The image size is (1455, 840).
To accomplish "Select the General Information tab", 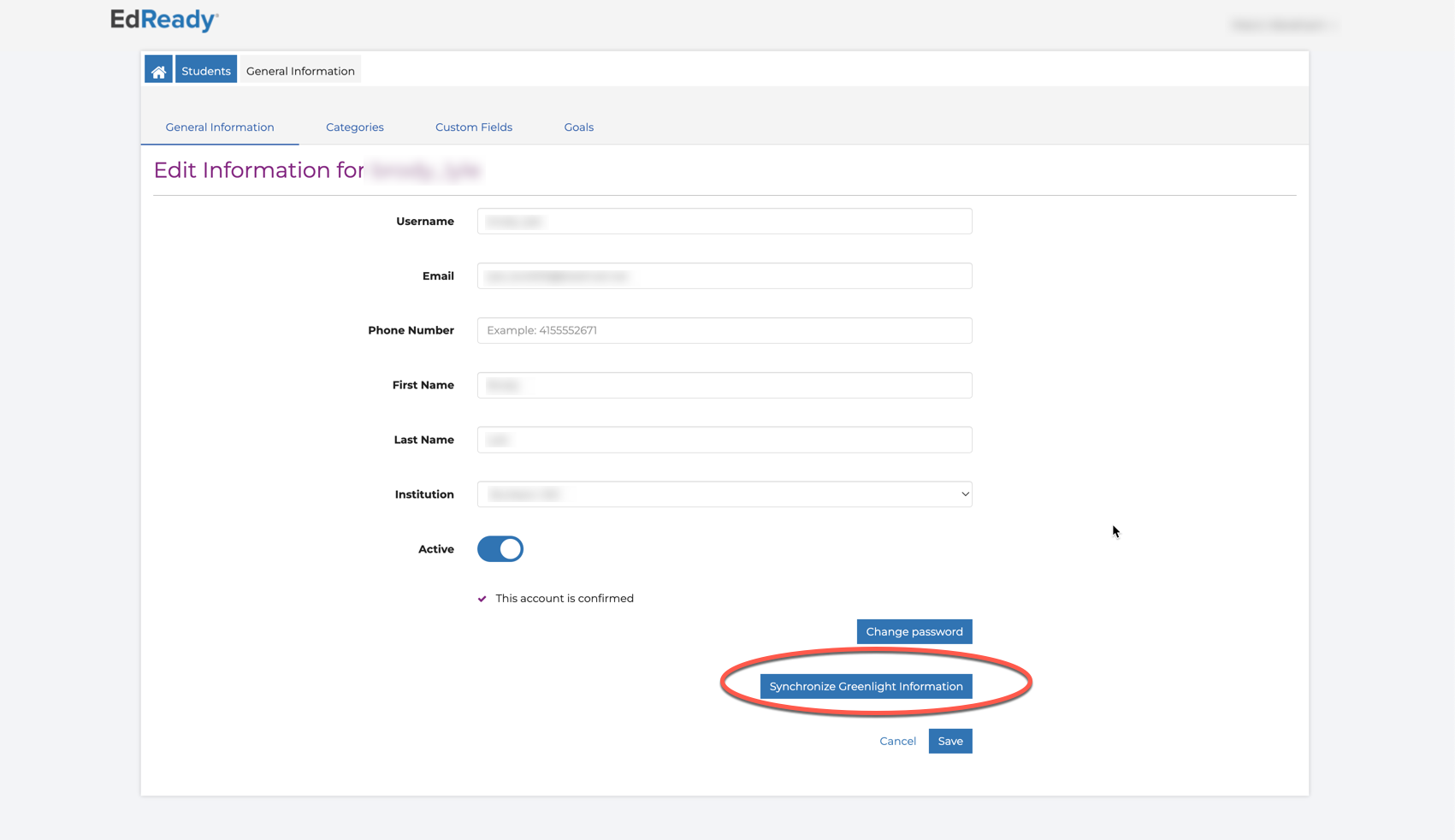I will click(x=220, y=127).
